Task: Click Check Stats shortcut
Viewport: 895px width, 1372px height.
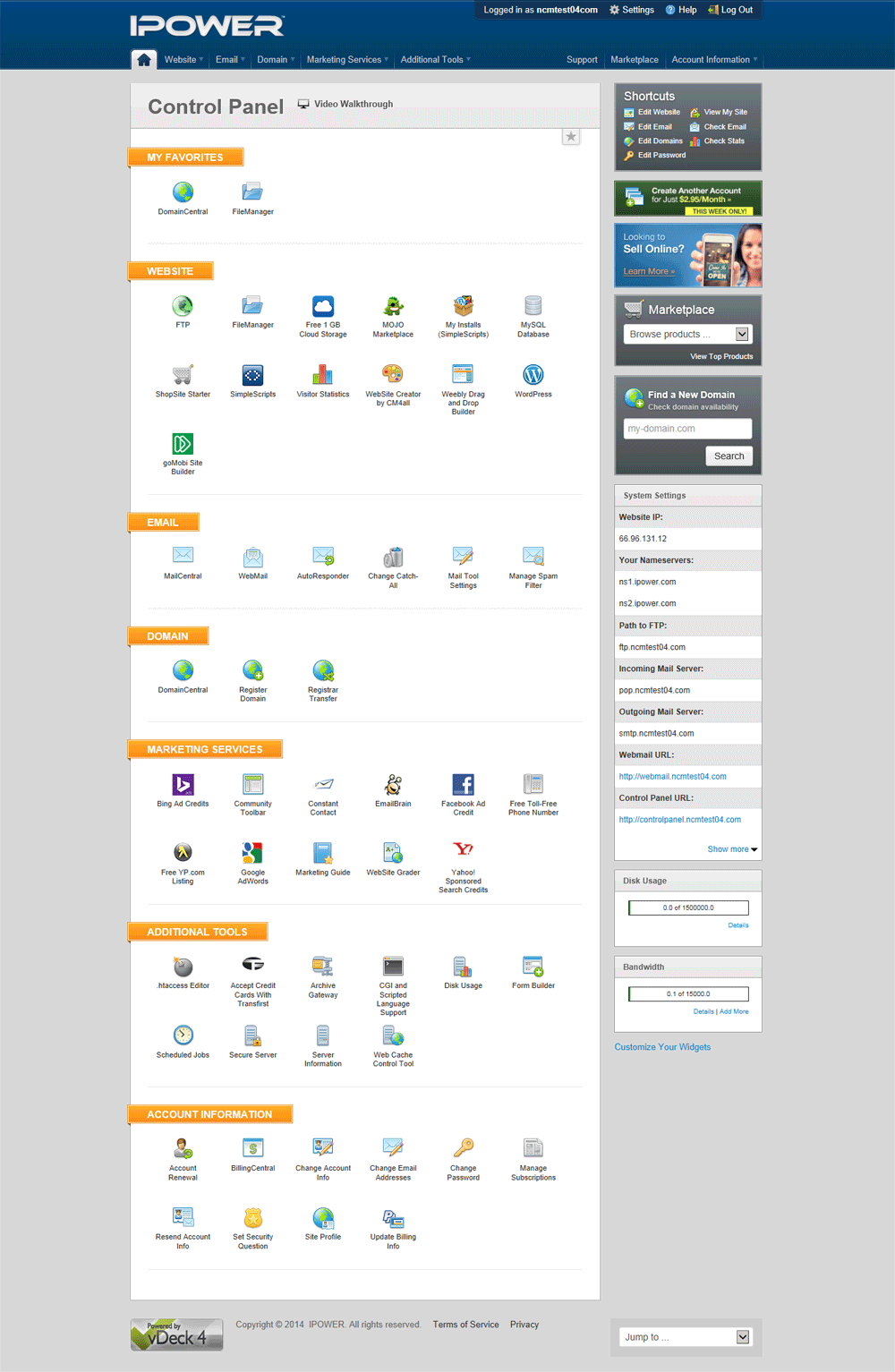Action: point(718,141)
